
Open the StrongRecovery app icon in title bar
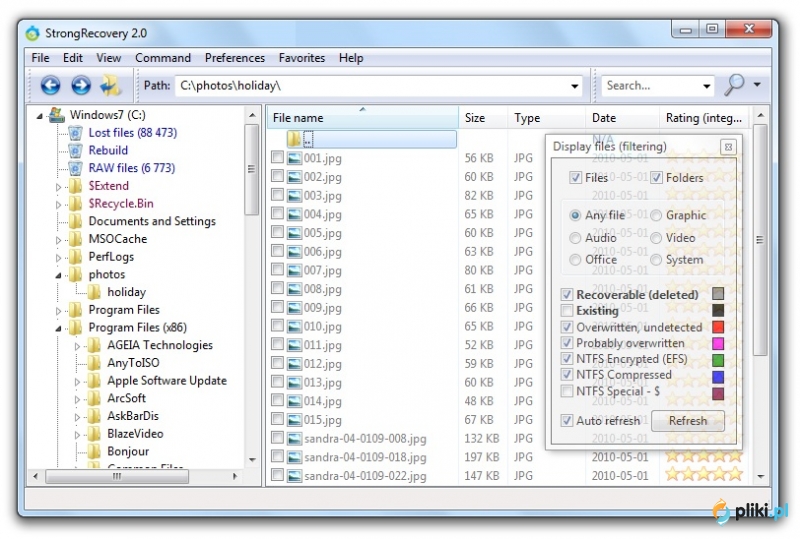(x=33, y=33)
